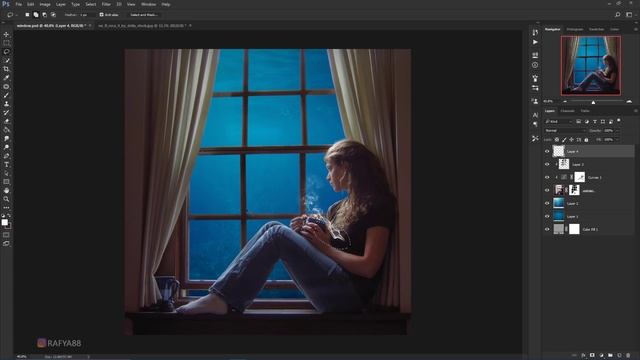Open the Window menu
The height and width of the screenshot is (360, 640).
148,4
